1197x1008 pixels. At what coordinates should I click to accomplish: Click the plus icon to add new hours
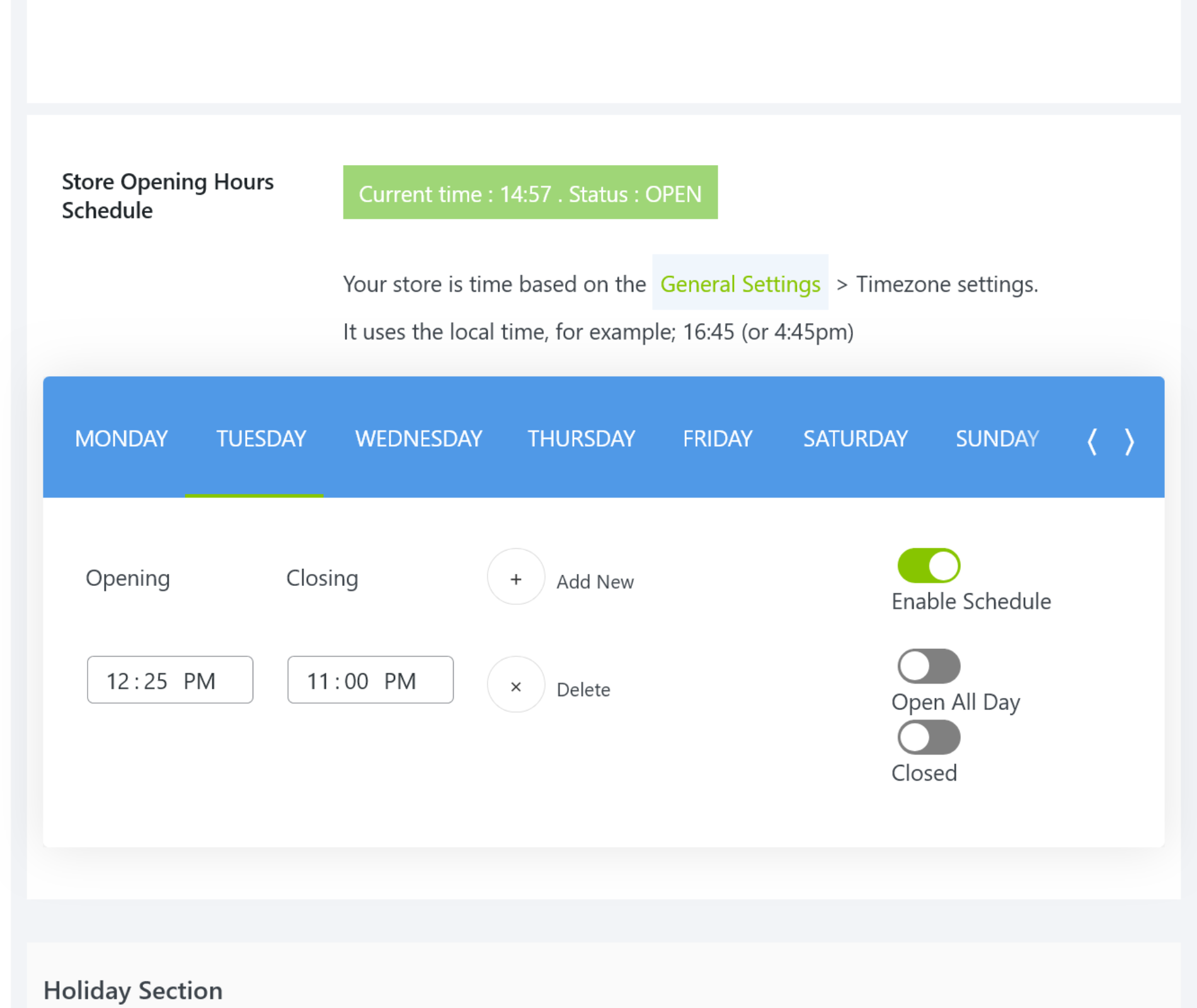point(515,577)
